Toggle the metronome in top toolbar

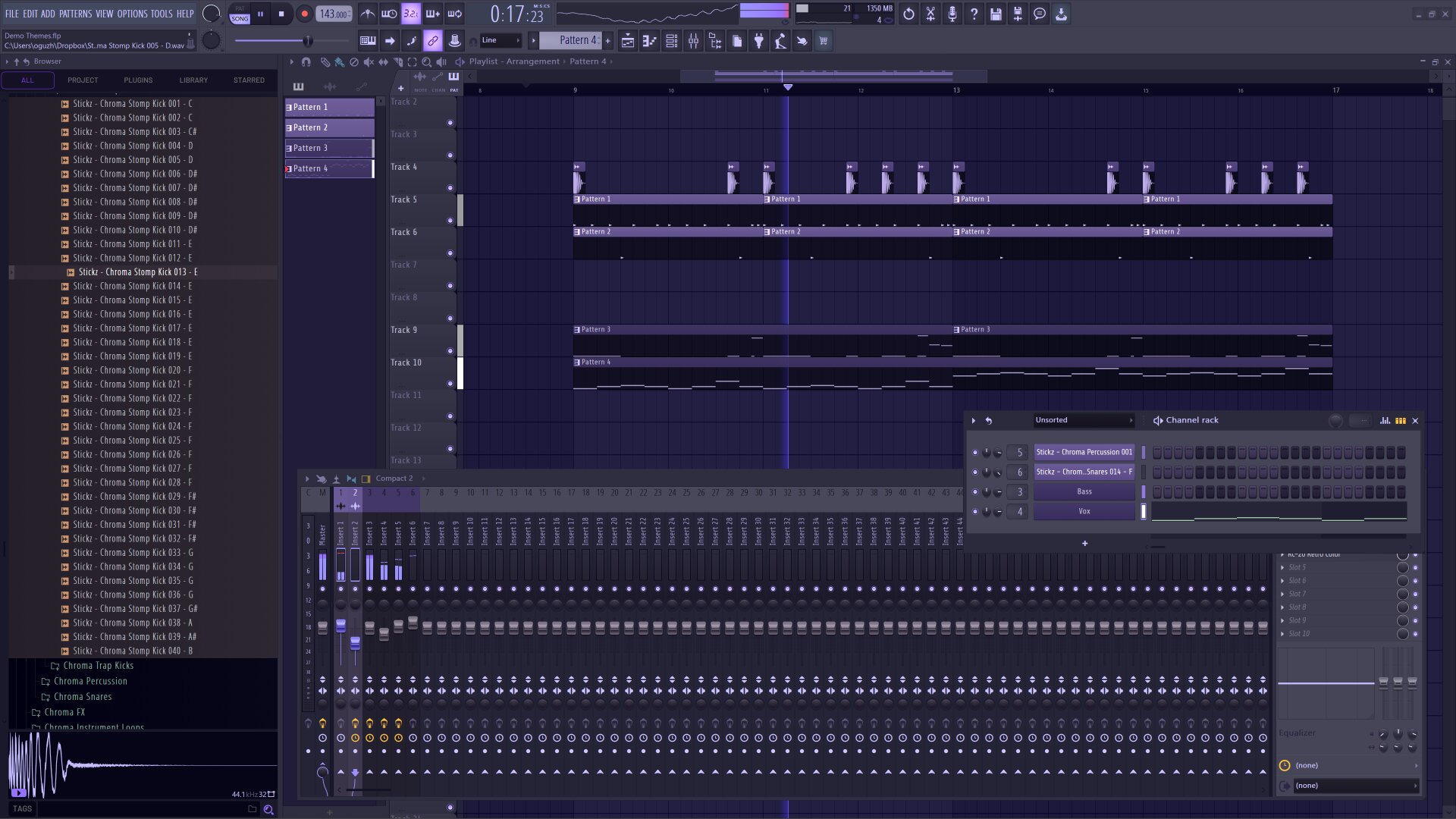pos(367,14)
